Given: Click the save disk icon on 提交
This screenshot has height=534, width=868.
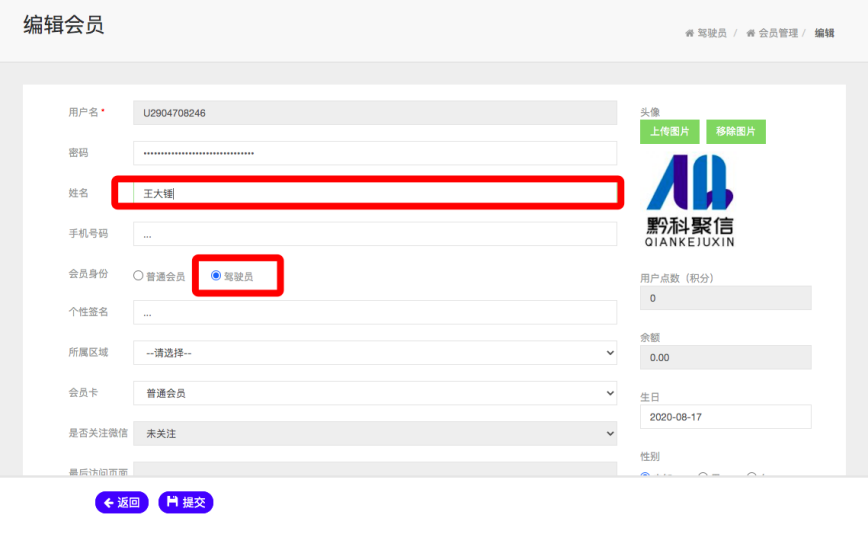Looking at the screenshot, I should [172, 503].
